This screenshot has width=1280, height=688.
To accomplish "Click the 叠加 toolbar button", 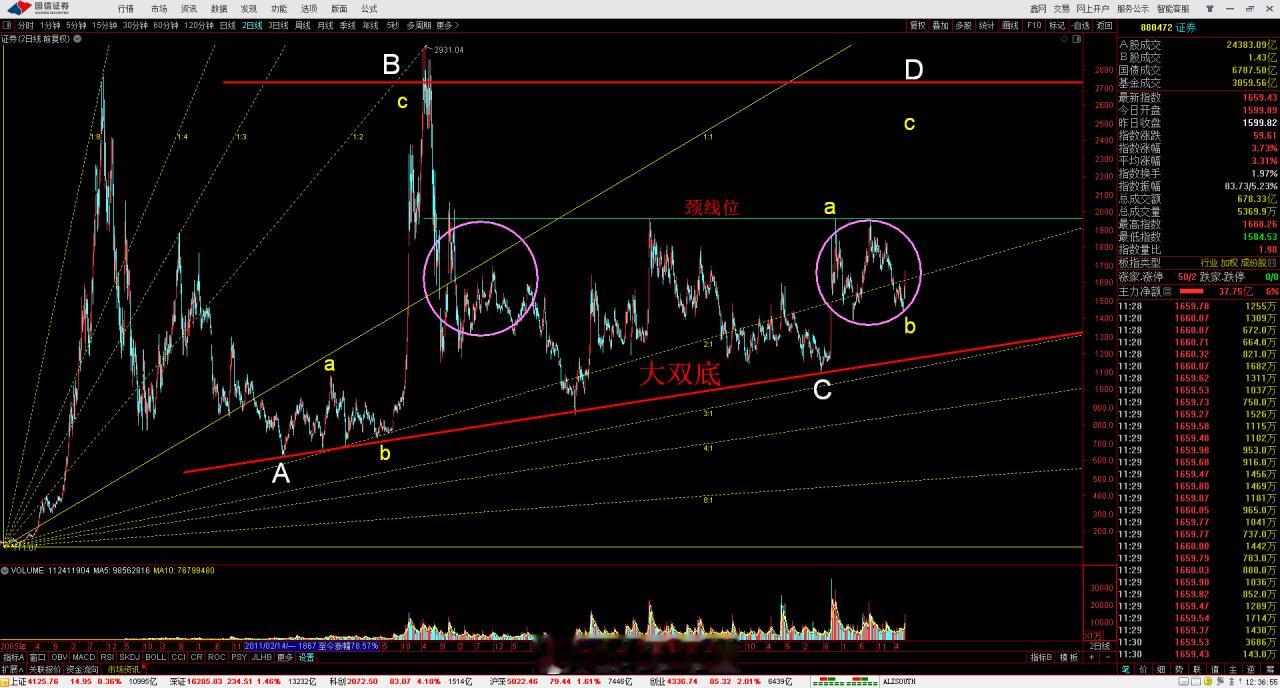I will click(940, 25).
